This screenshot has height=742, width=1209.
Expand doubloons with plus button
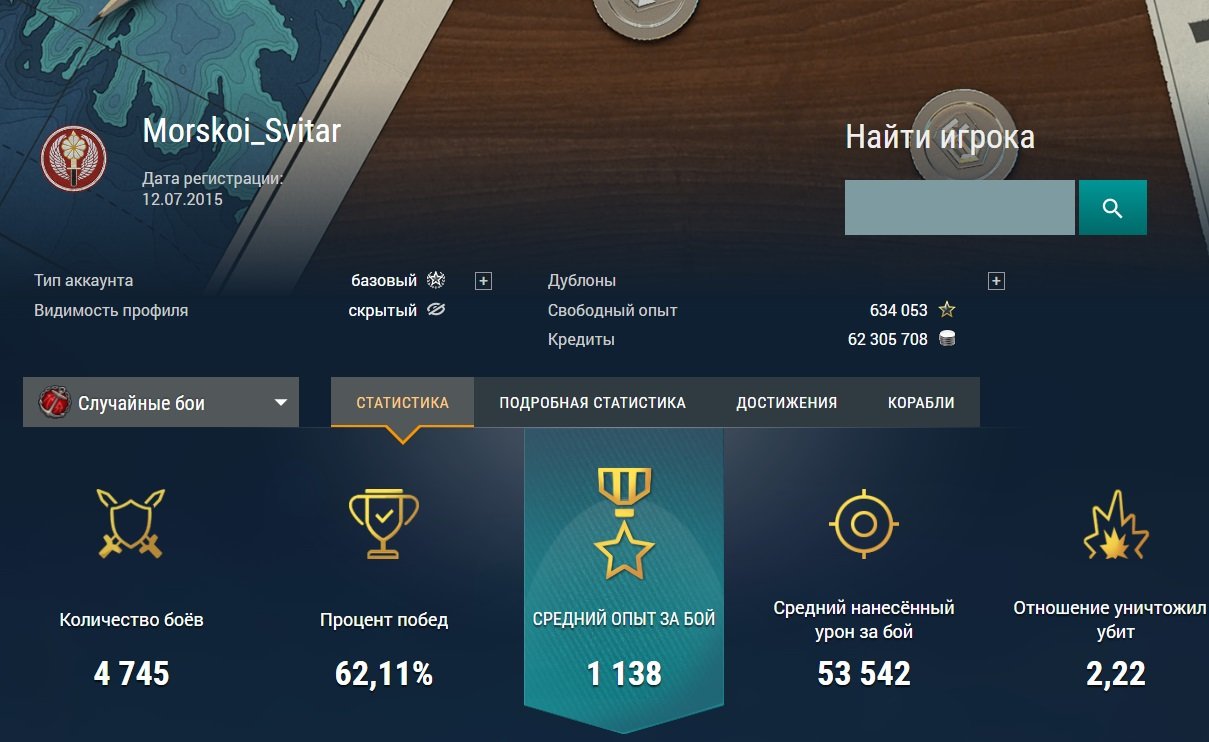[996, 281]
